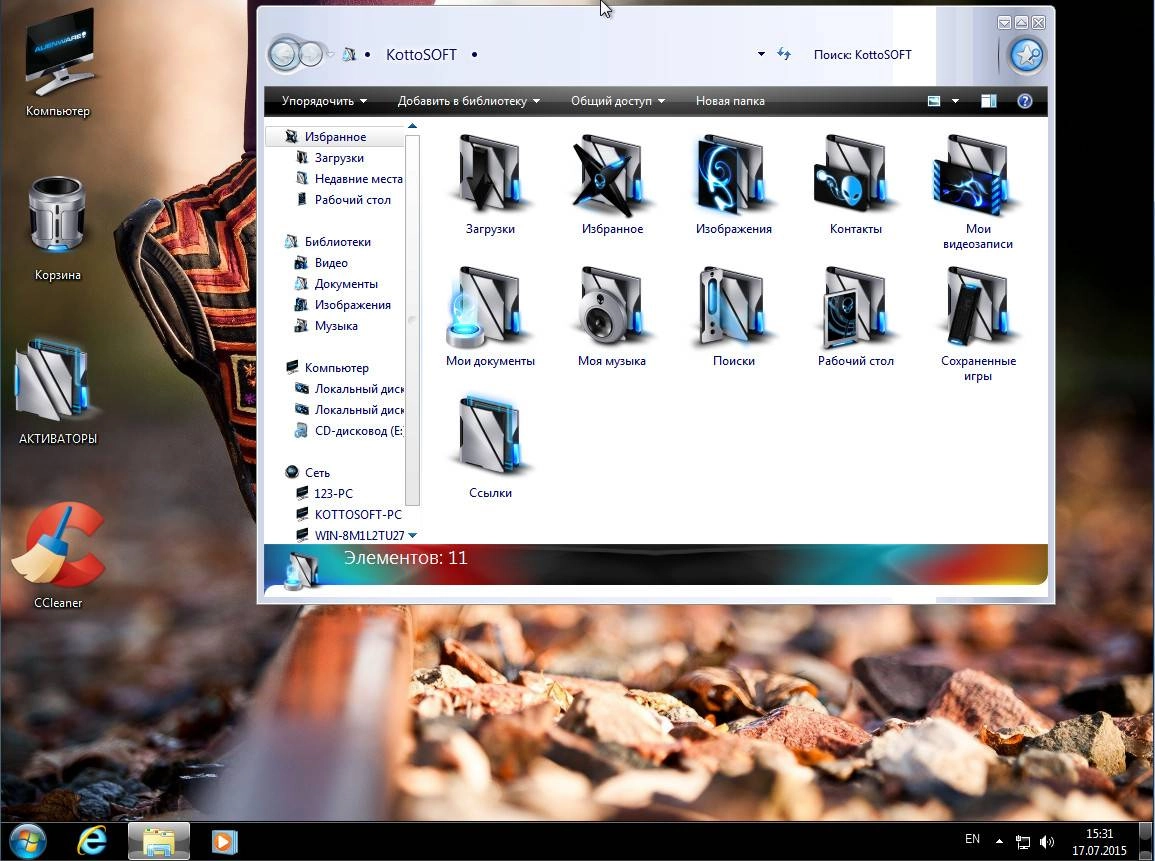Select the Рабочий стол folder in file pane
The width and height of the screenshot is (1155, 861).
(855, 317)
